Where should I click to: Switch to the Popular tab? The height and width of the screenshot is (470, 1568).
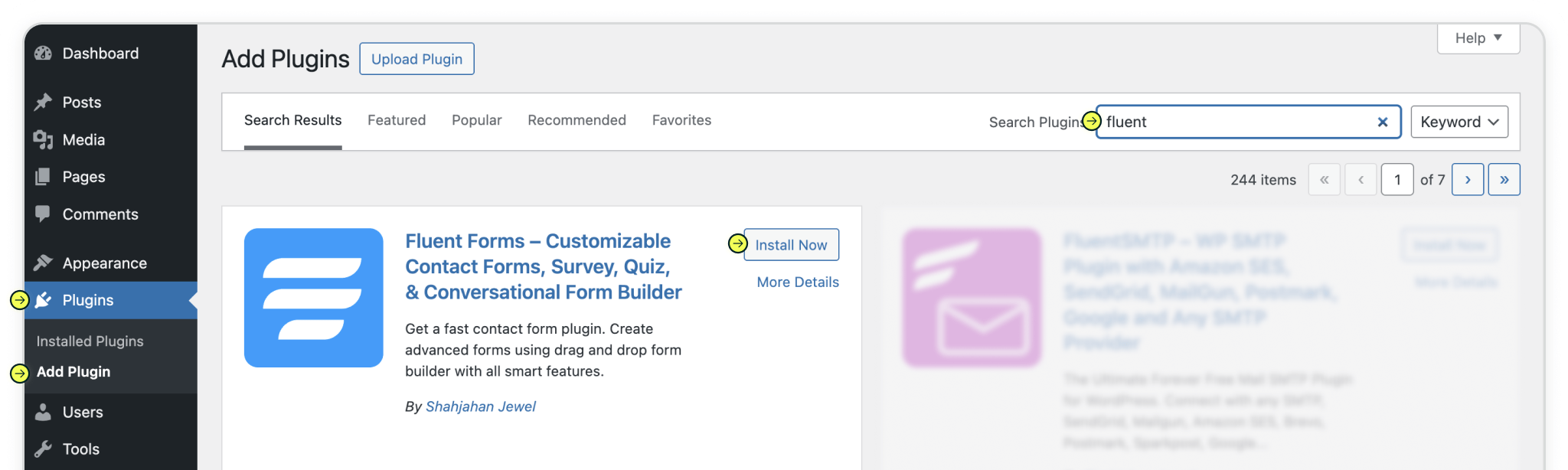click(477, 120)
